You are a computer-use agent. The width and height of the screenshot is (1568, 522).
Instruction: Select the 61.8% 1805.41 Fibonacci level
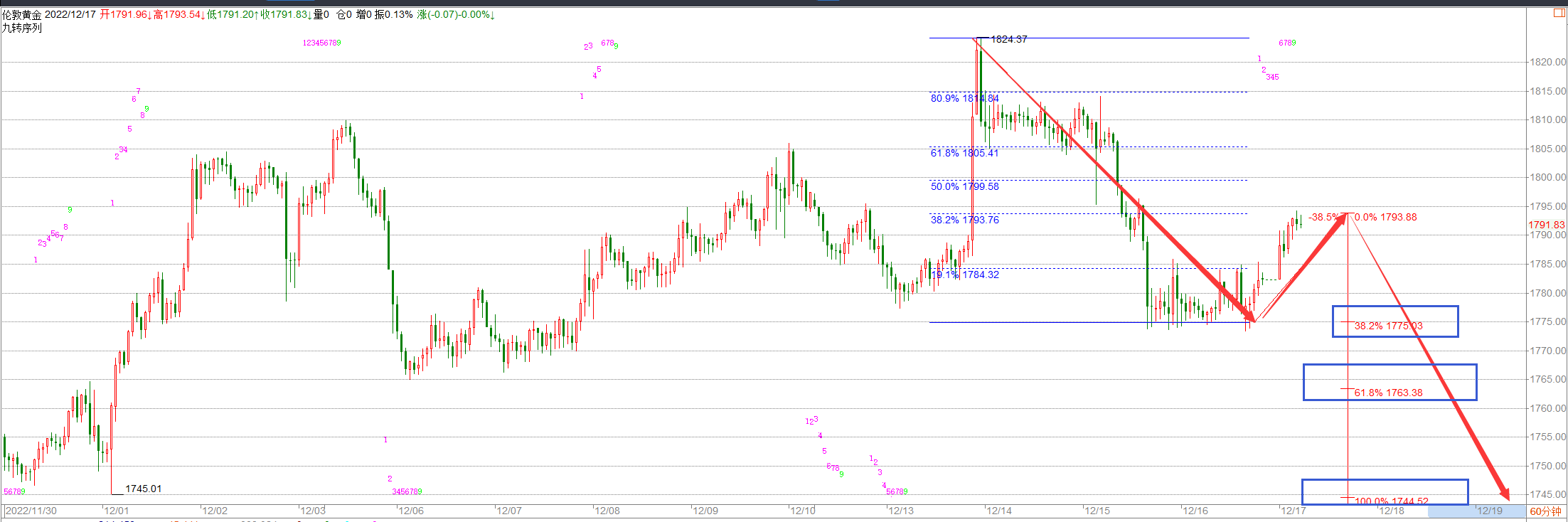pos(965,153)
